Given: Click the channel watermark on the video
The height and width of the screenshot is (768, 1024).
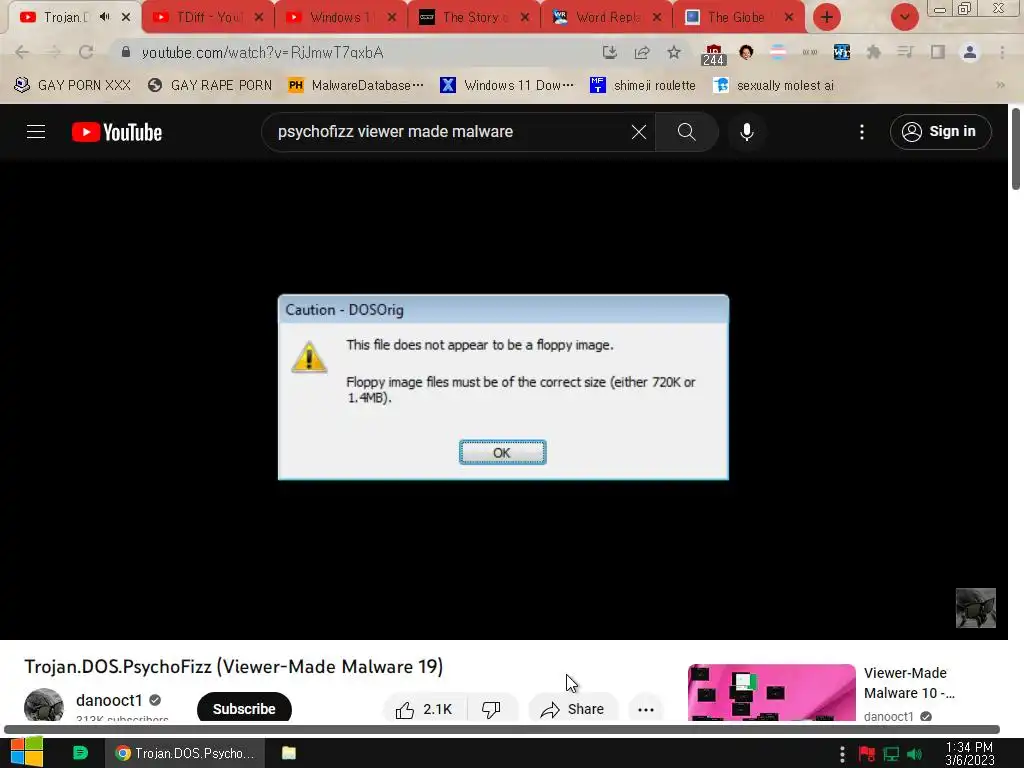Looking at the screenshot, I should pyautogui.click(x=976, y=608).
